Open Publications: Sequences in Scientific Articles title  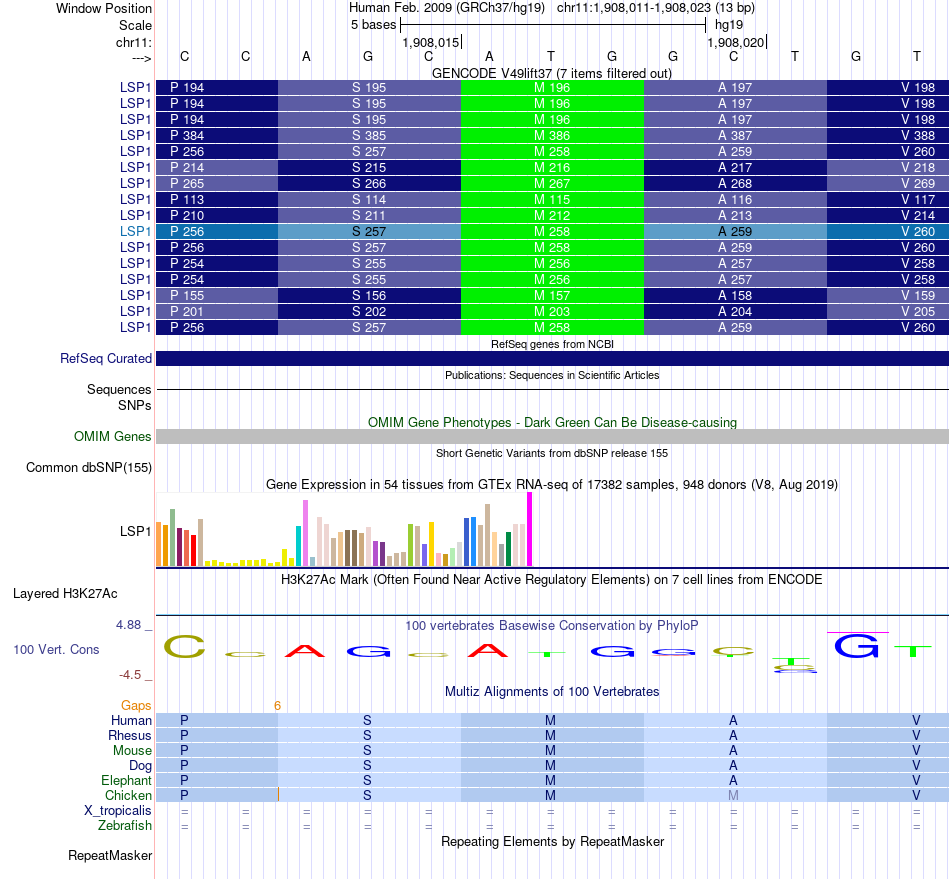tap(552, 375)
